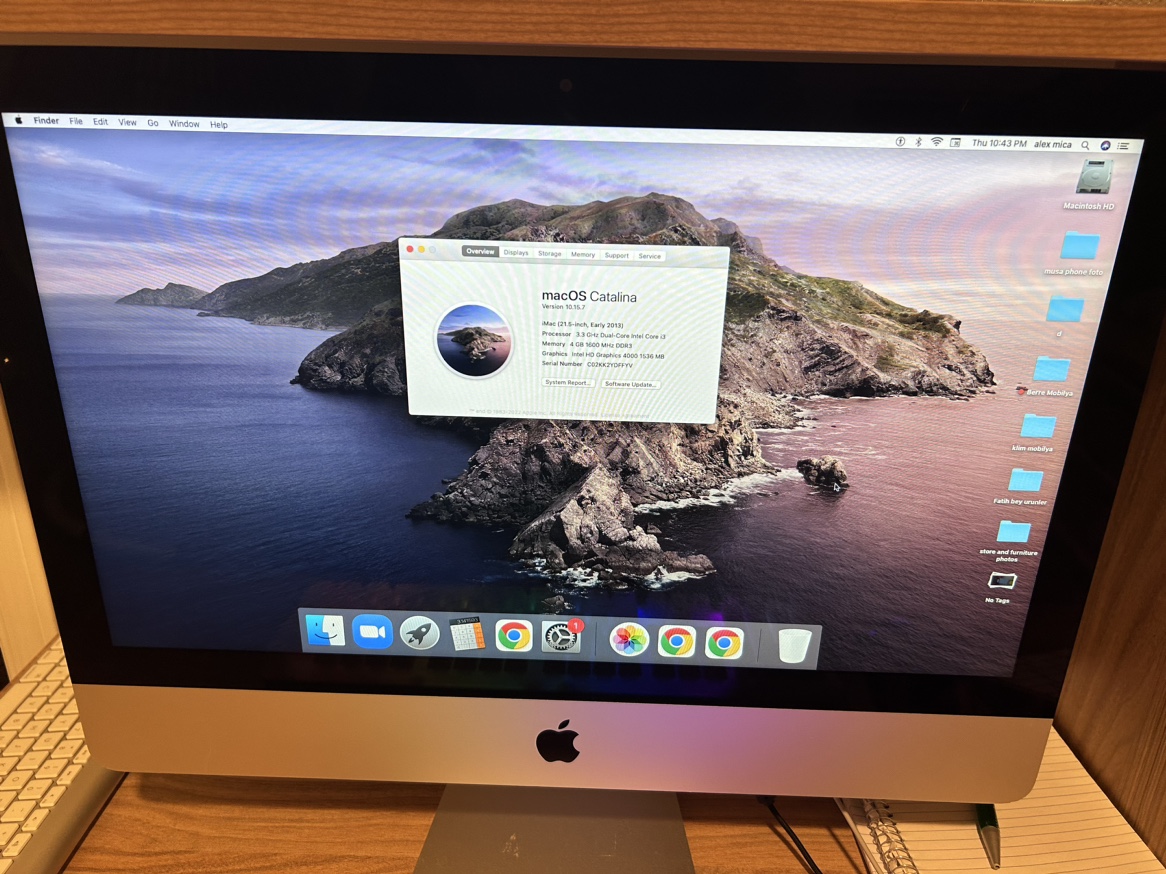The height and width of the screenshot is (874, 1166).
Task: Select the Fatih bey urunler folder
Action: pos(1023,485)
